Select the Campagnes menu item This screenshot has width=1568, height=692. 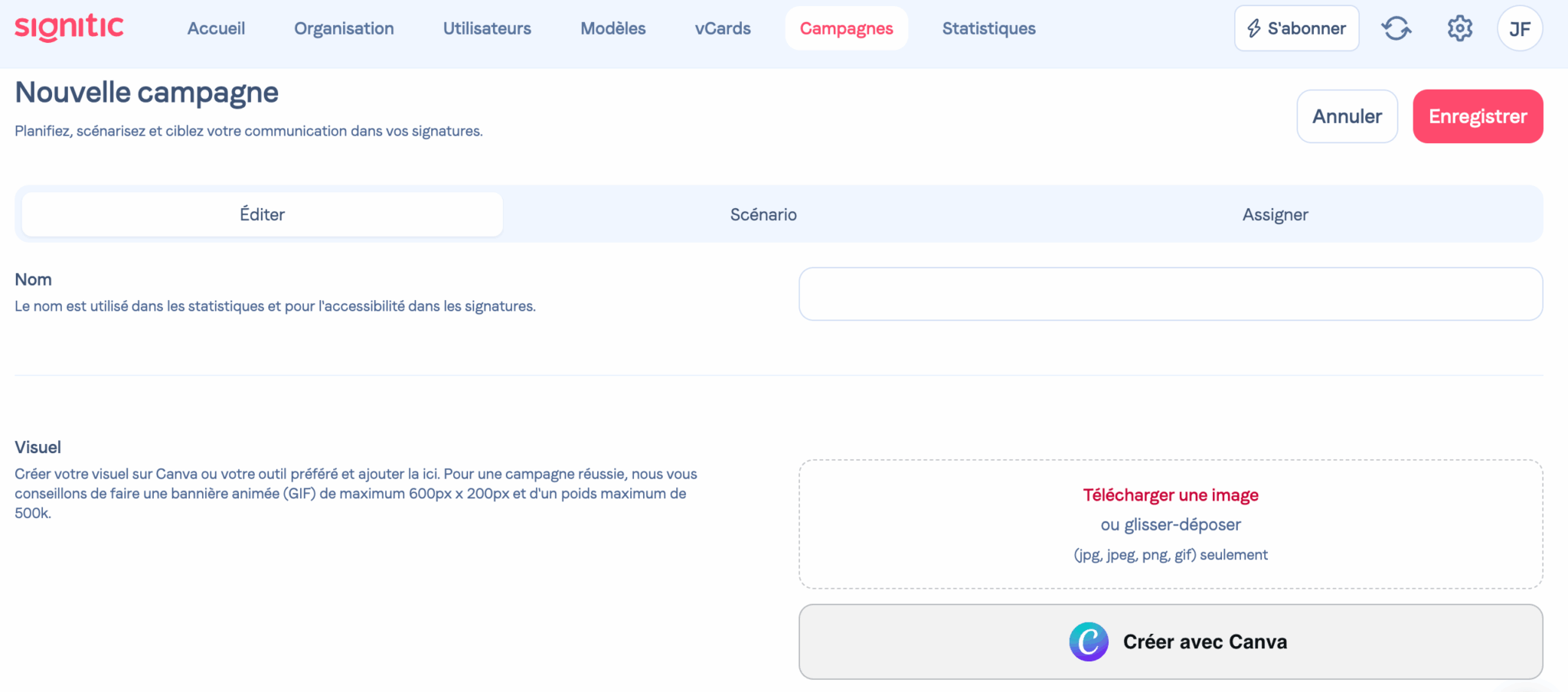[846, 28]
